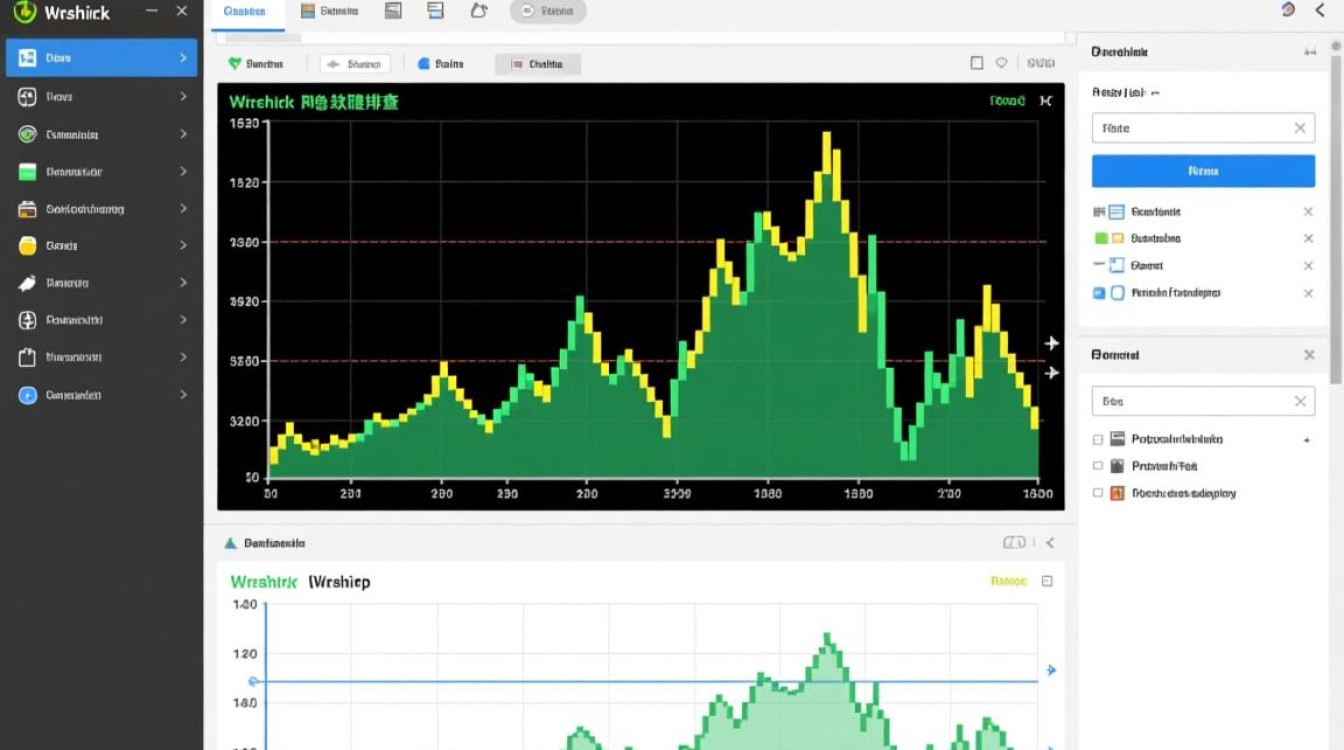This screenshot has width=1344, height=750.
Task: Expand the highlighted blue sidebar item chevron
Action: click(183, 58)
